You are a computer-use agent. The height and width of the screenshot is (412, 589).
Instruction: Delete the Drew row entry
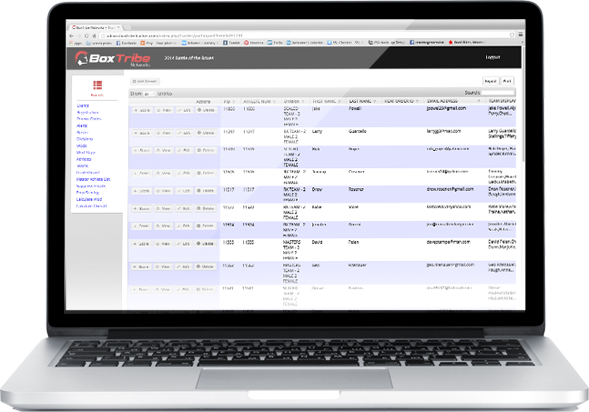click(x=206, y=191)
